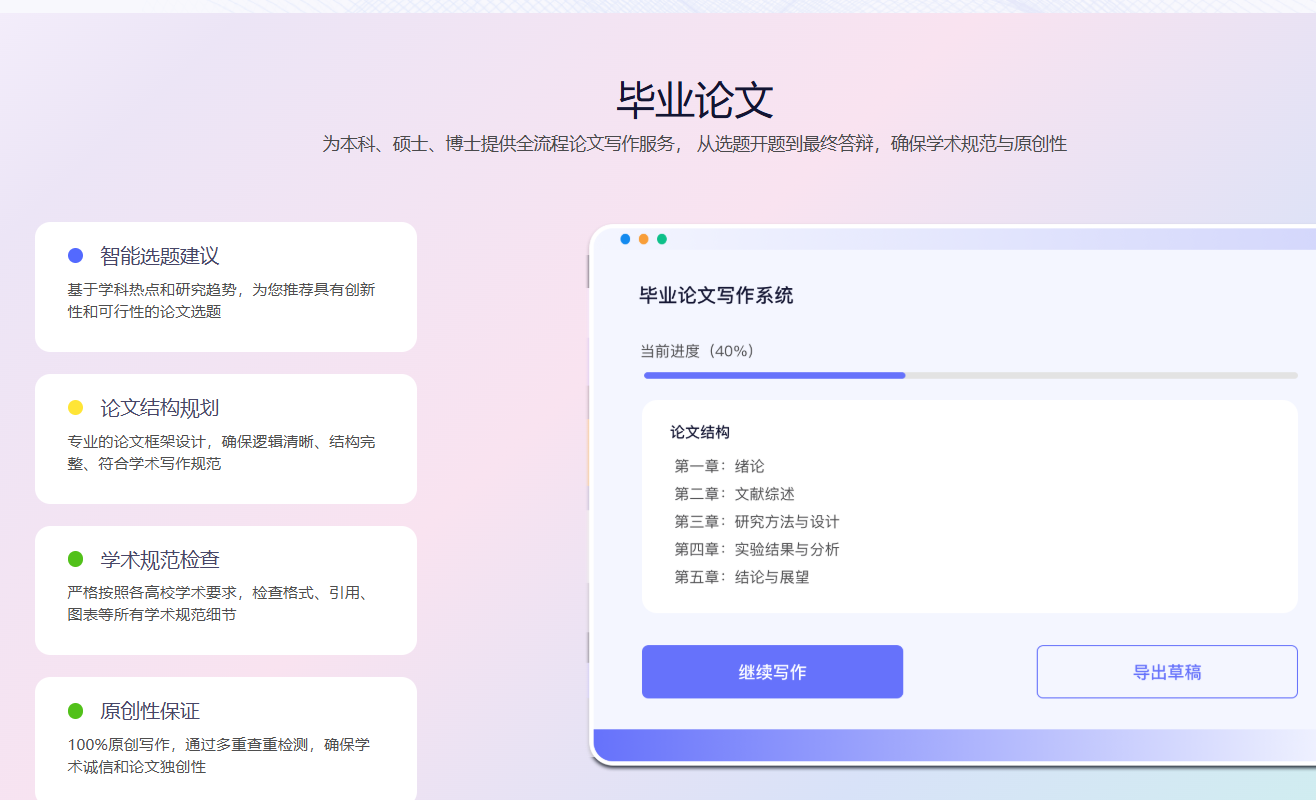Open the 智能选题建议 feature card
The image size is (1316, 800).
226,287
